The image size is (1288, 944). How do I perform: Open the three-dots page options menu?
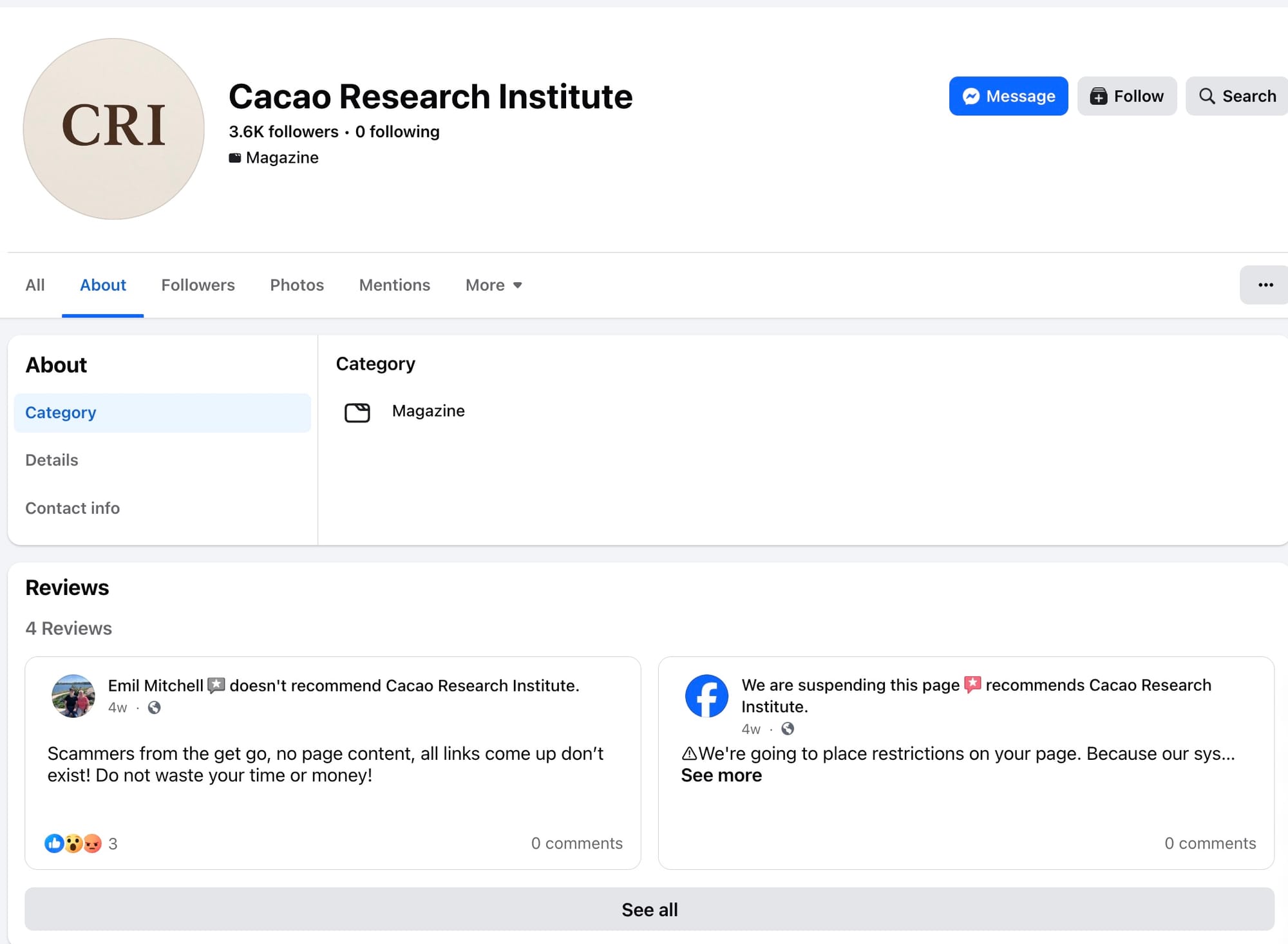[x=1265, y=285]
